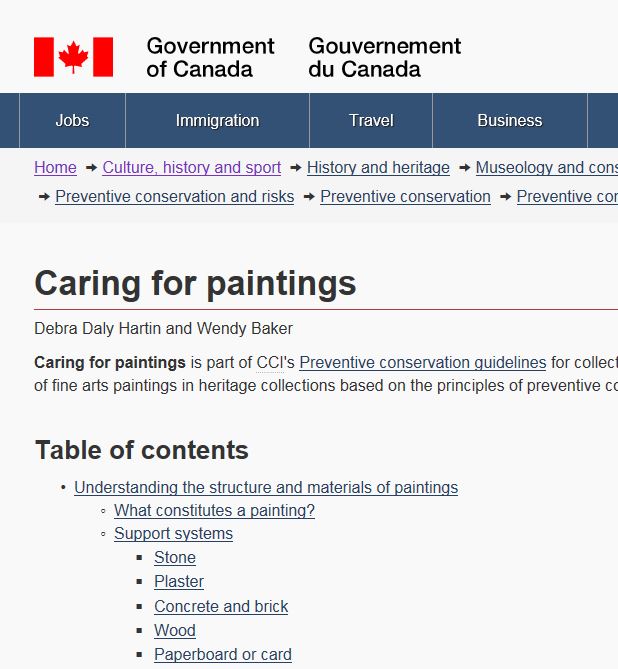Click the Caring for paintings page heading
The image size is (618, 669).
click(x=195, y=284)
